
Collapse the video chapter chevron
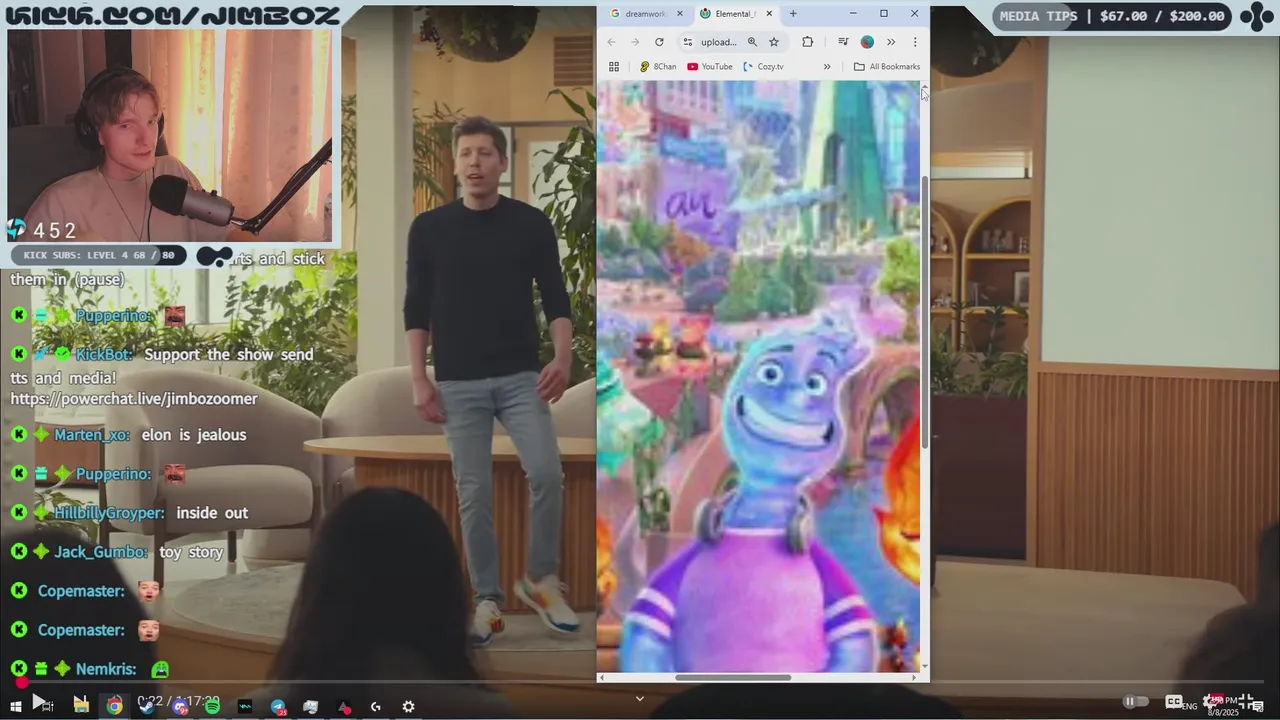coord(640,699)
